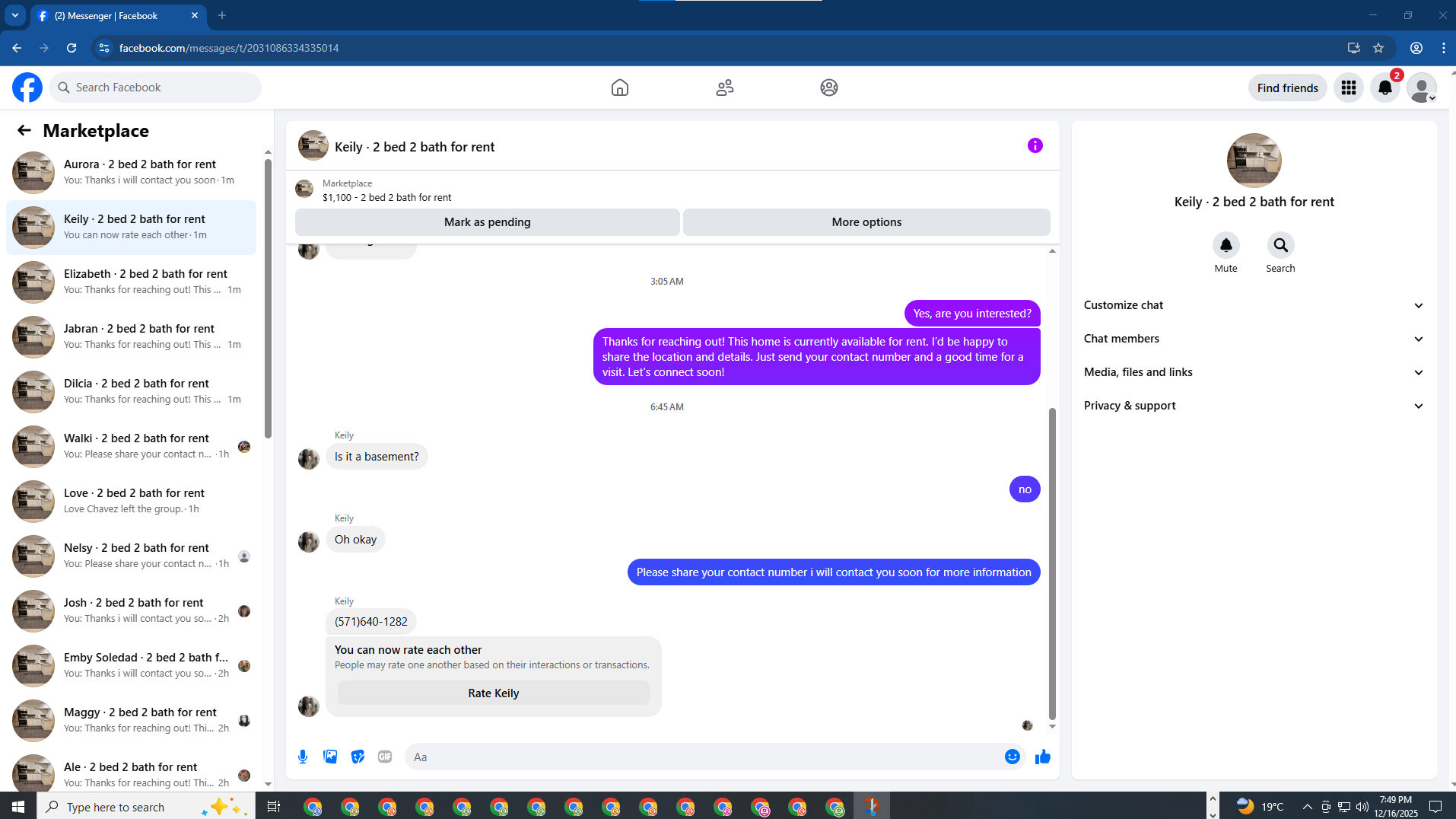Open the Josh conversation
Image resolution: width=1456 pixels, height=819 pixels.
coord(131,610)
